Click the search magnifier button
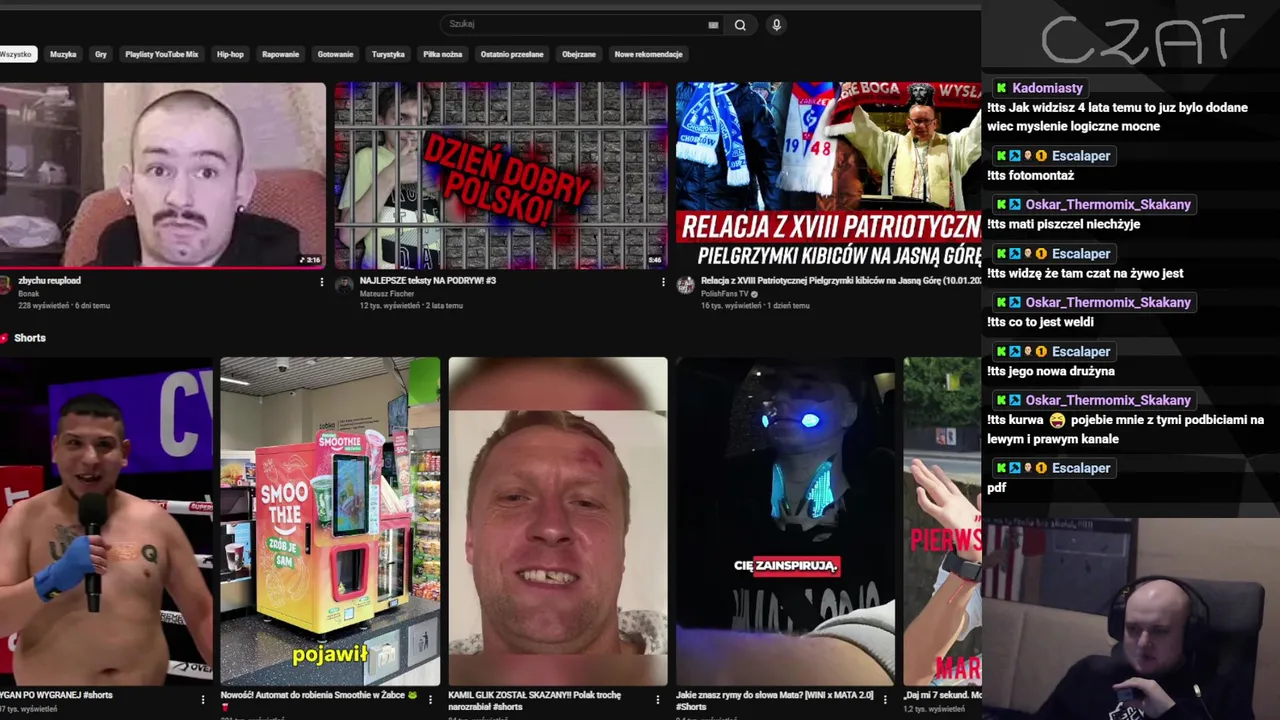 click(x=740, y=25)
